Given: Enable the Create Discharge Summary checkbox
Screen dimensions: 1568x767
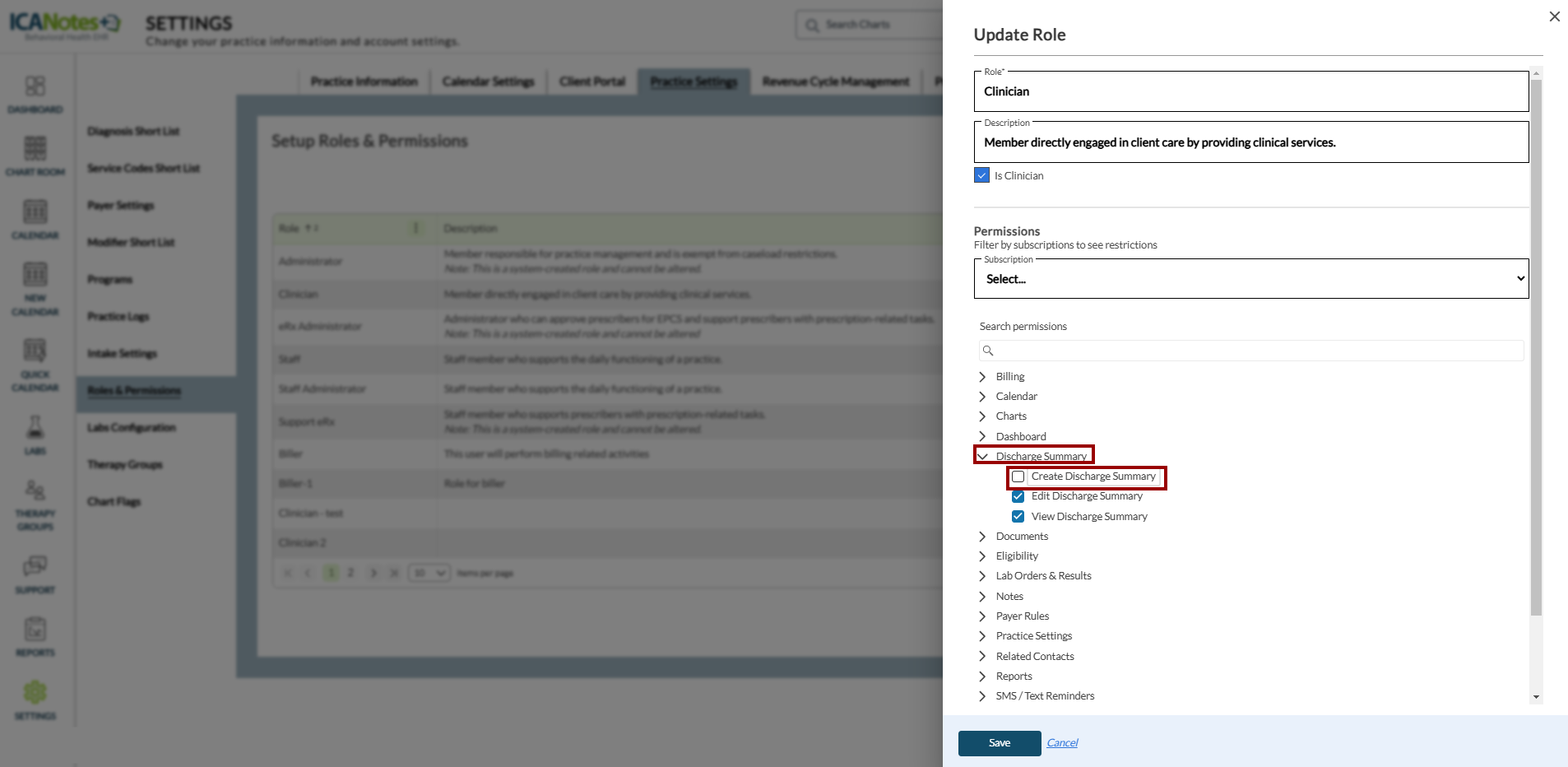Looking at the screenshot, I should pos(1018,476).
